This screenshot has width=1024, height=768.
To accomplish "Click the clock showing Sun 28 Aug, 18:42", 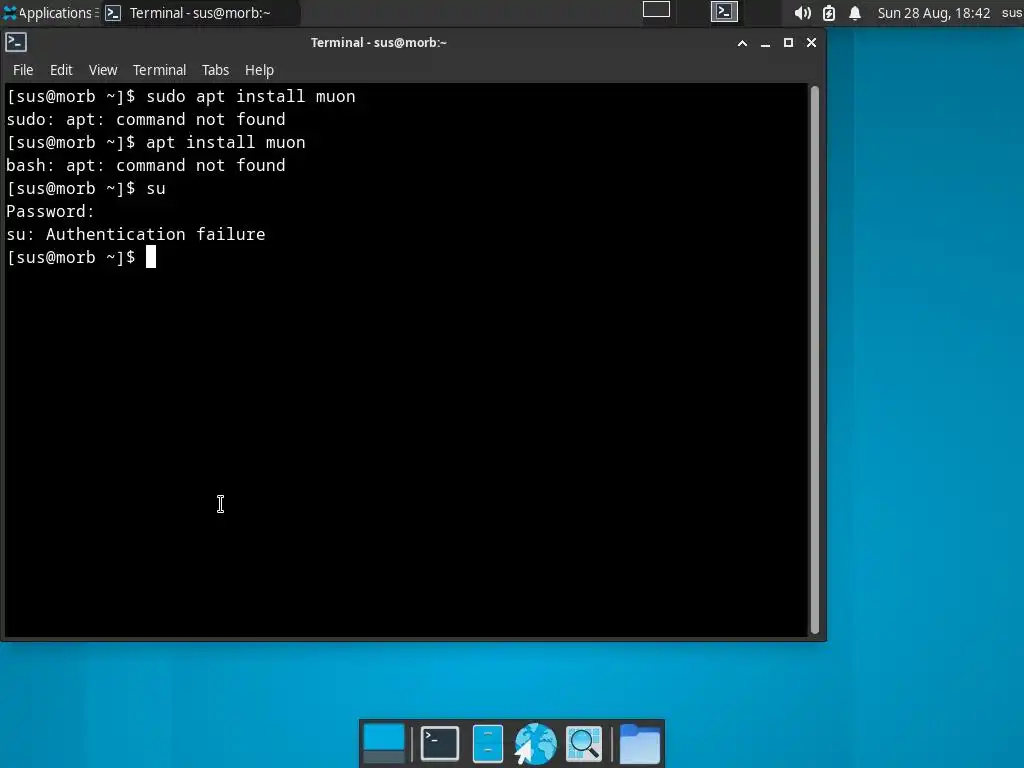I will coord(934,13).
